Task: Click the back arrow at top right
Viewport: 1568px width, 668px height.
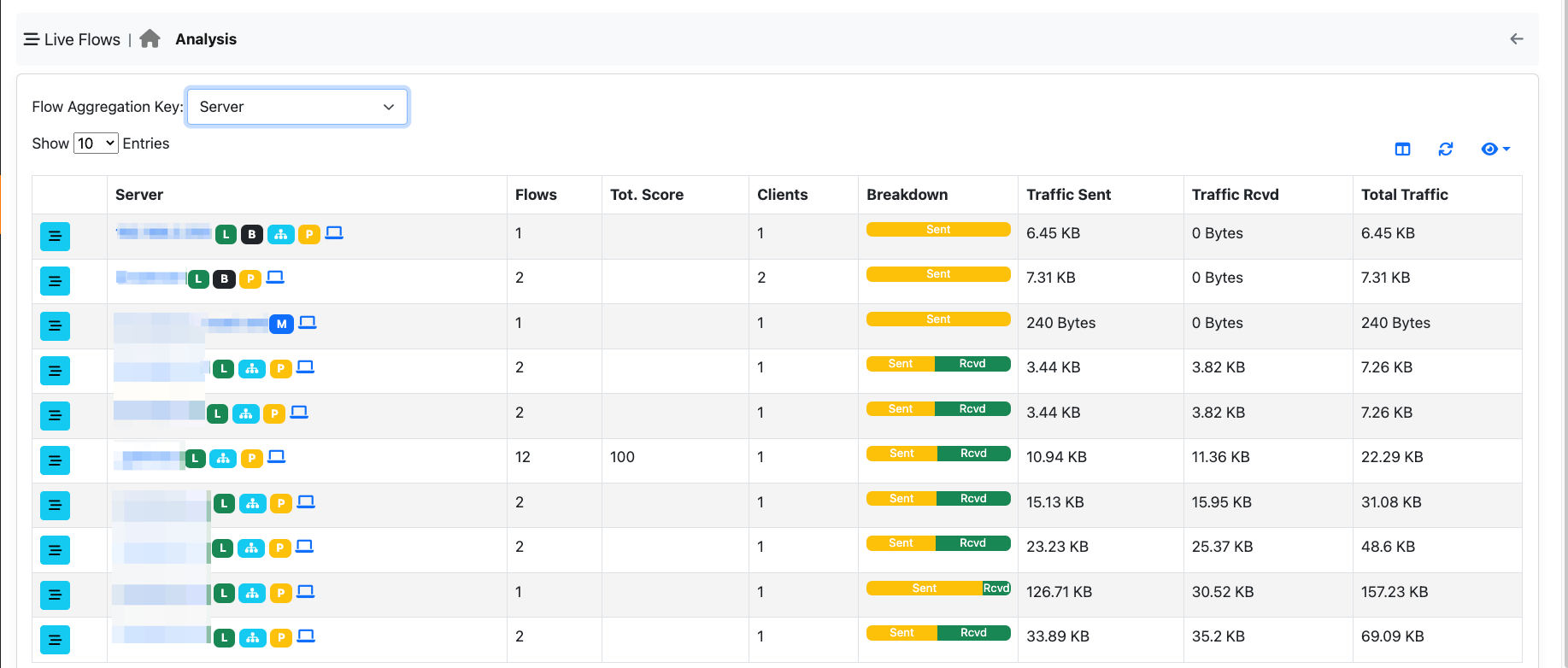Action: pyautogui.click(x=1517, y=38)
